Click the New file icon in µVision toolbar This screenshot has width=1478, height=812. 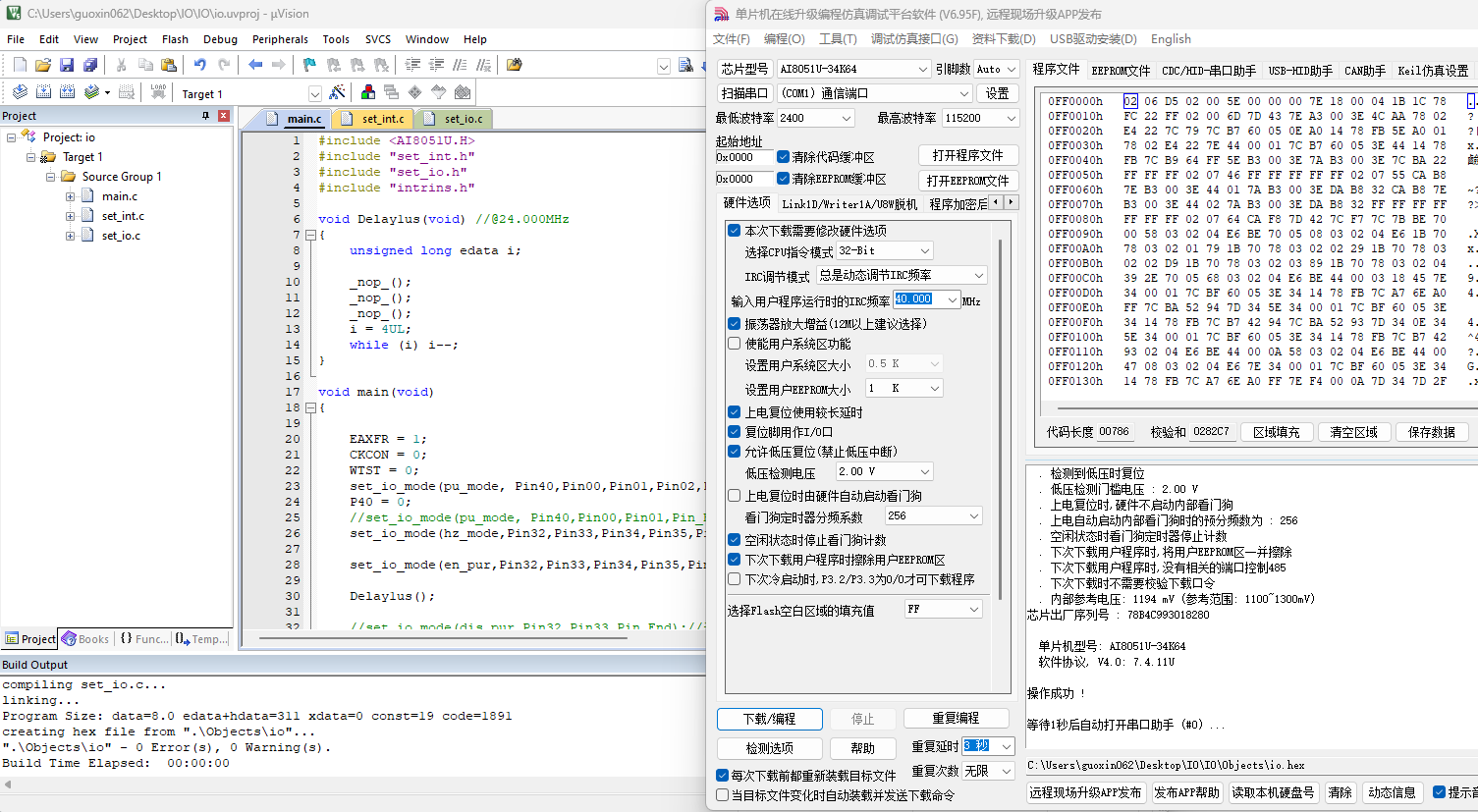(20, 65)
